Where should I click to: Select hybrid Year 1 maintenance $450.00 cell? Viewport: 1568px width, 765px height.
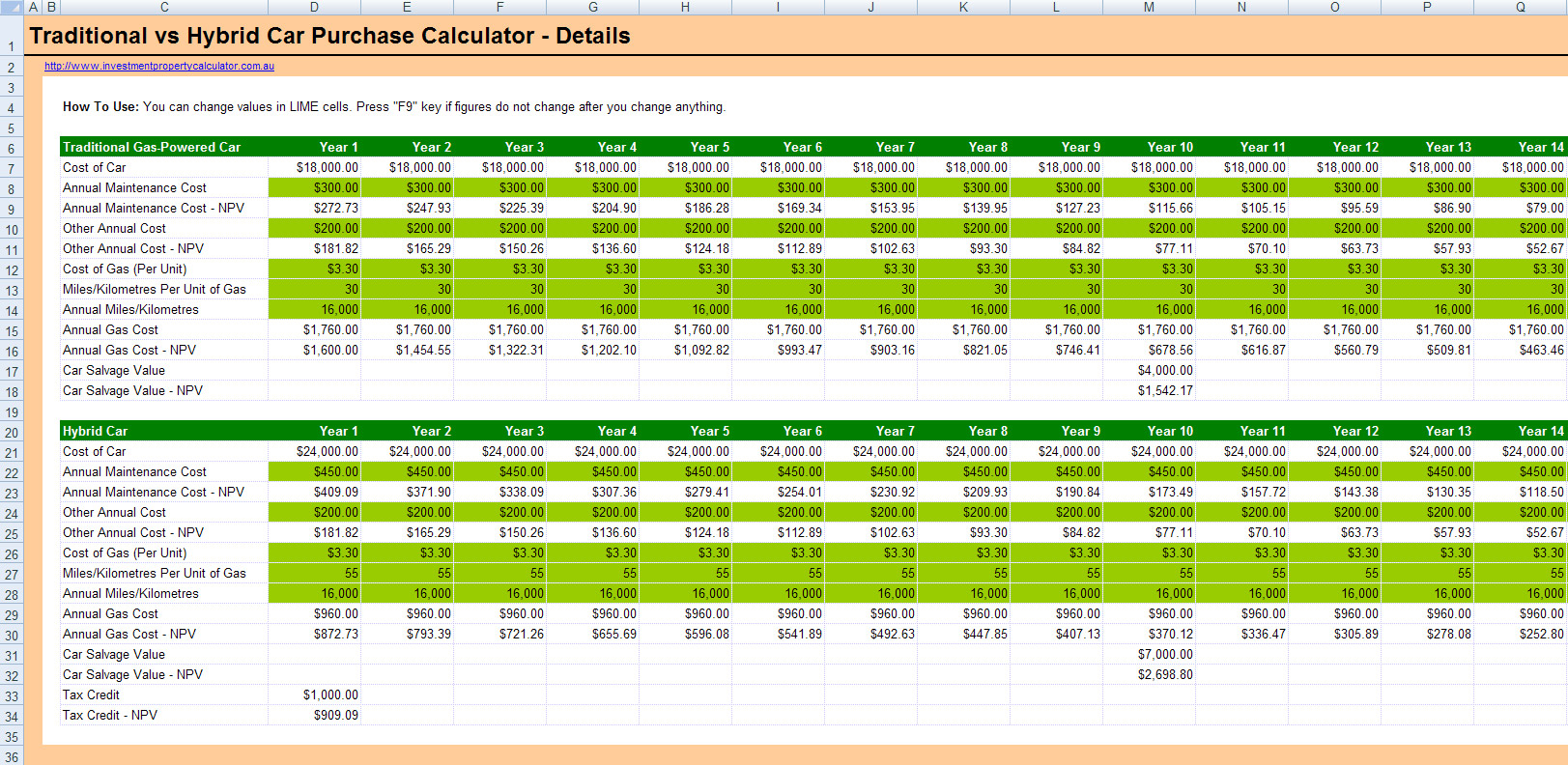(314, 471)
